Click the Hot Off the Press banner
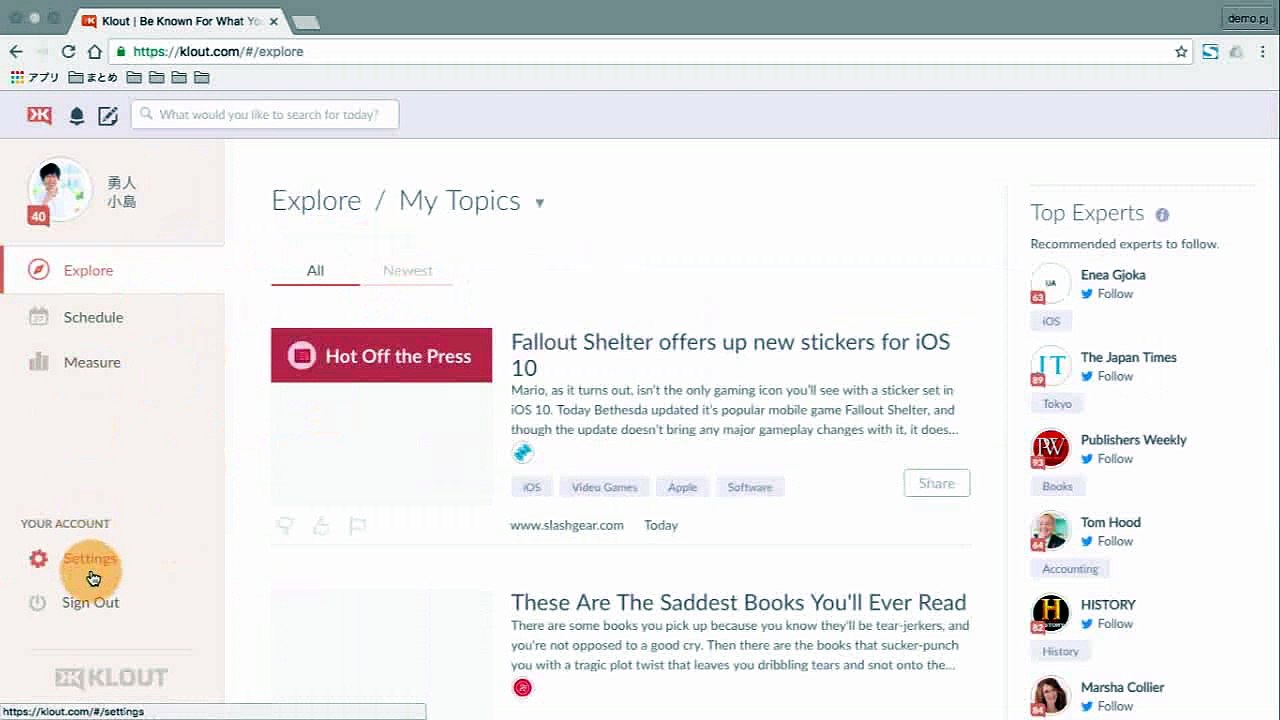Viewport: 1280px width, 720px height. pyautogui.click(x=381, y=355)
